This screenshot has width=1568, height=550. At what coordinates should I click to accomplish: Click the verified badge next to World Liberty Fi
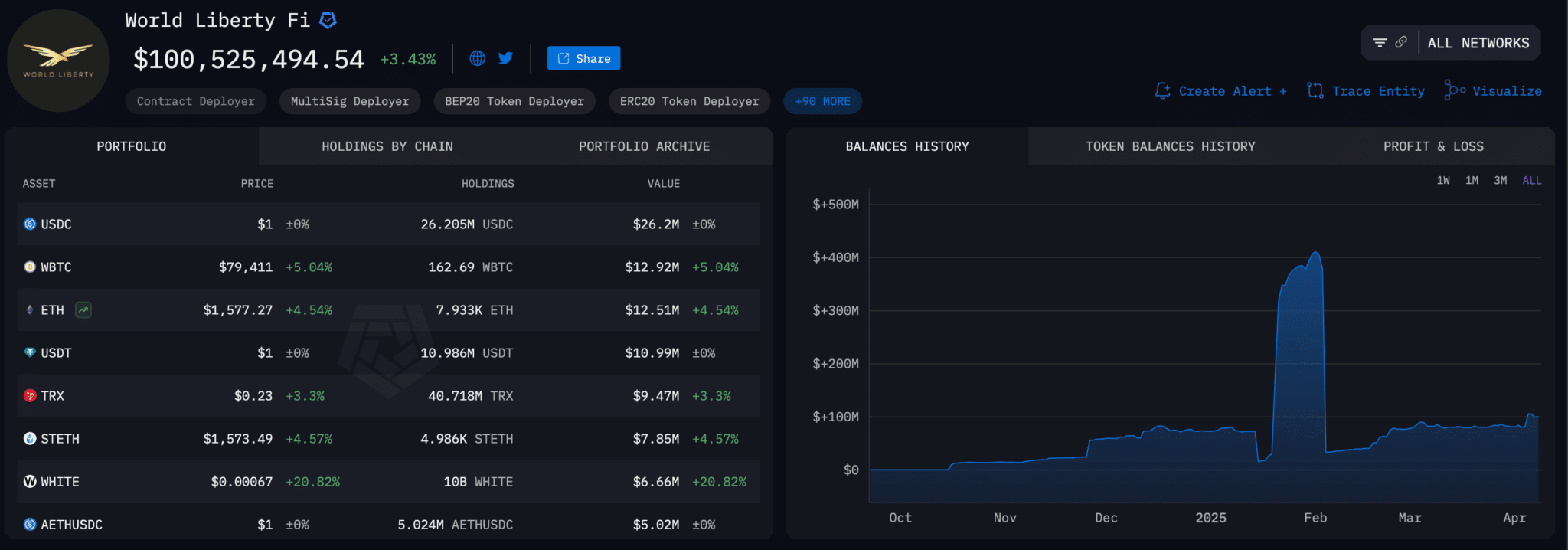coord(328,21)
